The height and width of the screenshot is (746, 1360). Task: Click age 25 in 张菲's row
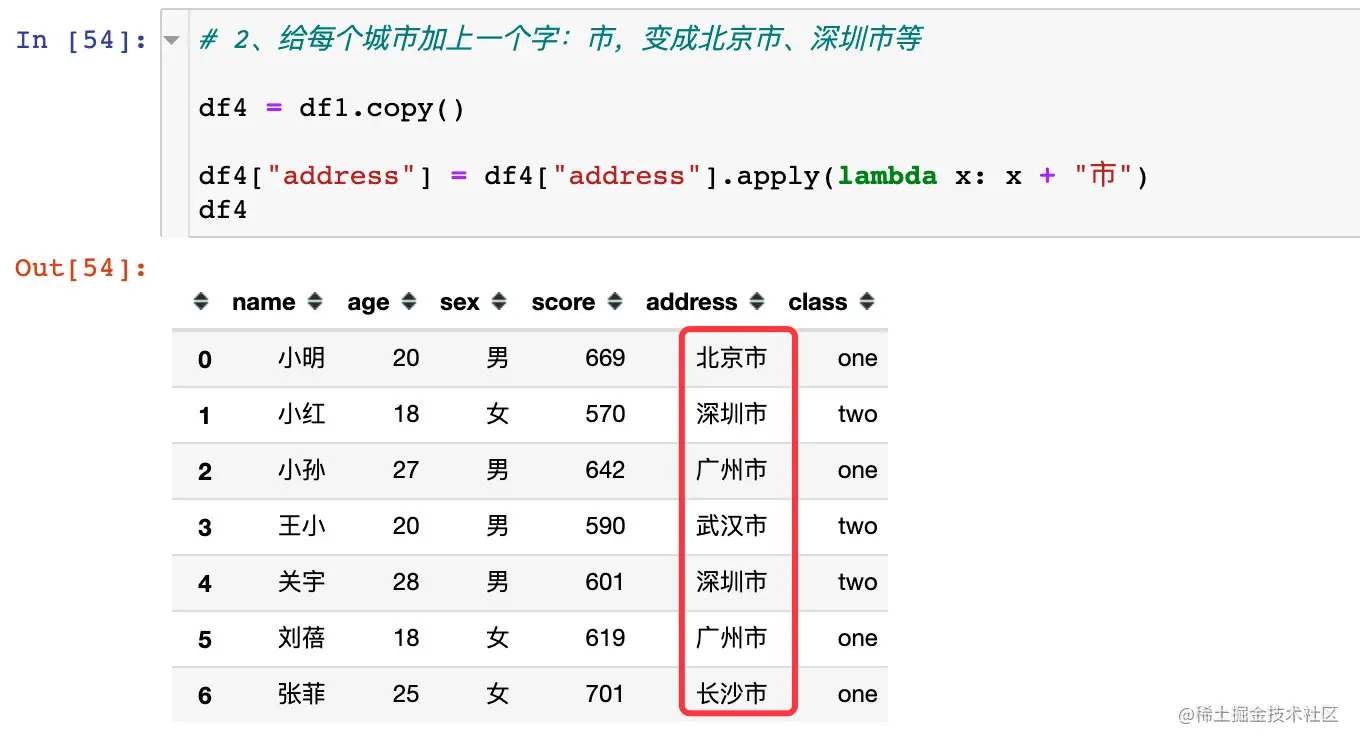pos(406,694)
